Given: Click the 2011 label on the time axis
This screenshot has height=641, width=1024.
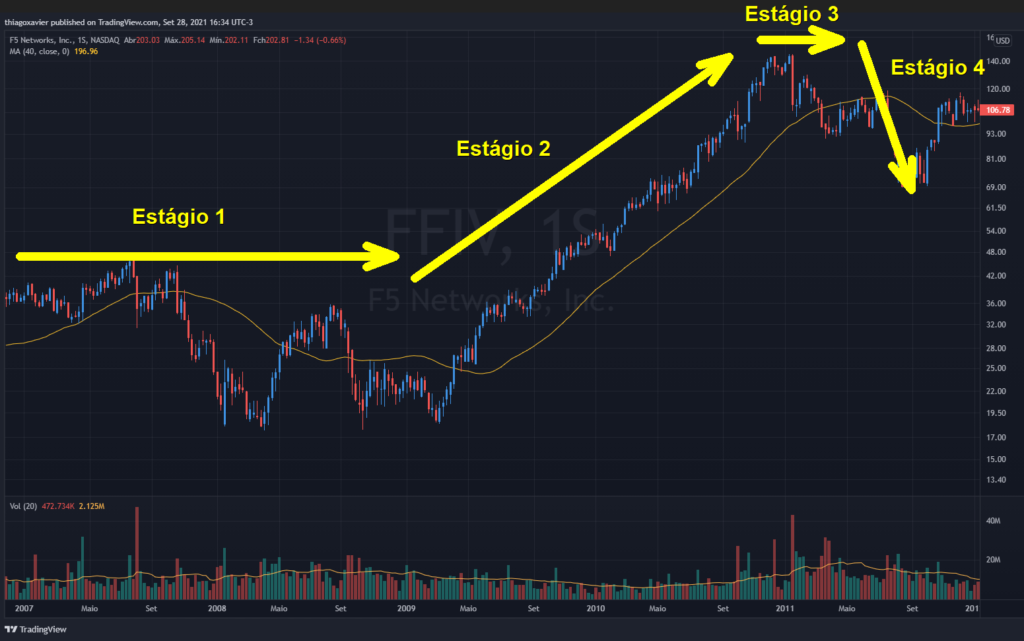Looking at the screenshot, I should coord(785,608).
